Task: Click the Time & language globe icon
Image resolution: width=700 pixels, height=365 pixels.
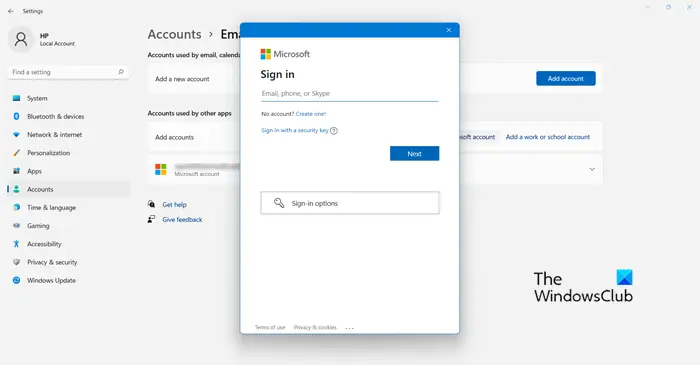Action: 17,207
